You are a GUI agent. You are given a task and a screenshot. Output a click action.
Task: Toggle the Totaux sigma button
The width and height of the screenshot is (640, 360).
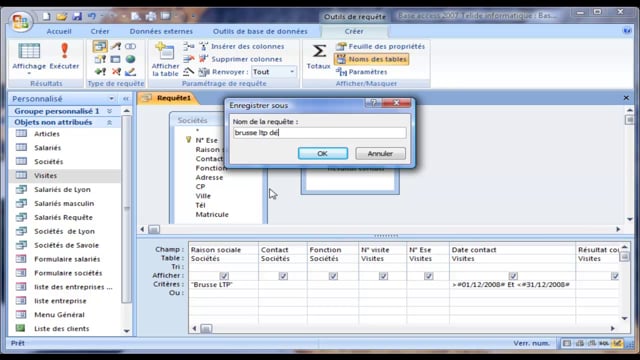318,56
